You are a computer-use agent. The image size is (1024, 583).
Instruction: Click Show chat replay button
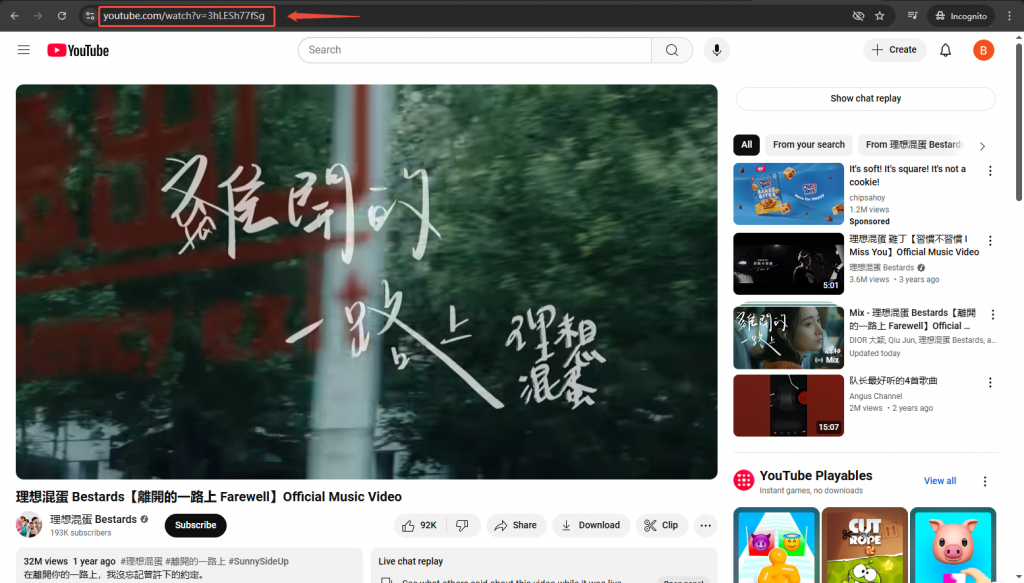pyautogui.click(x=865, y=98)
